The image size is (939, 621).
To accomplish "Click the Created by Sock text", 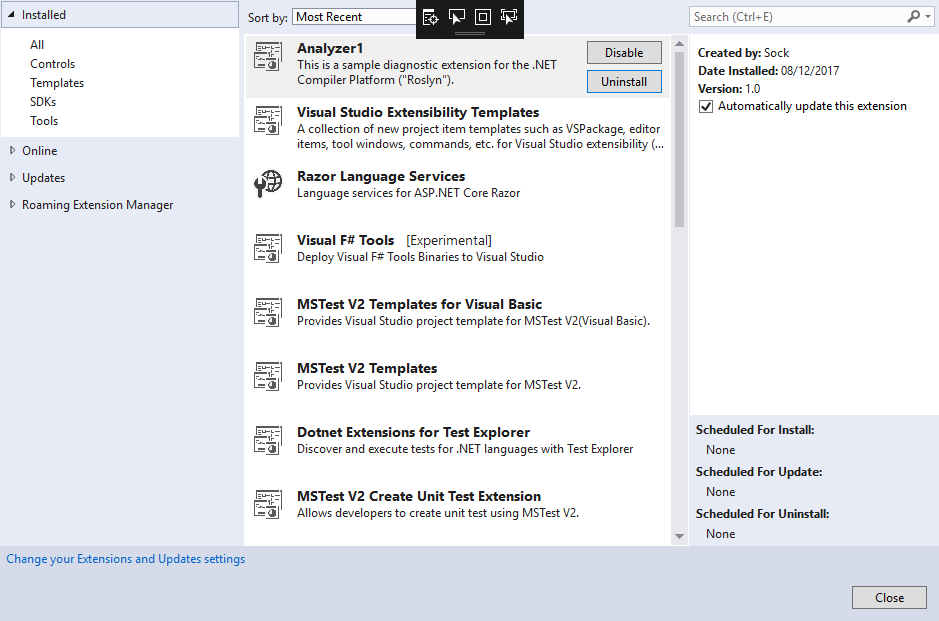I will click(743, 53).
